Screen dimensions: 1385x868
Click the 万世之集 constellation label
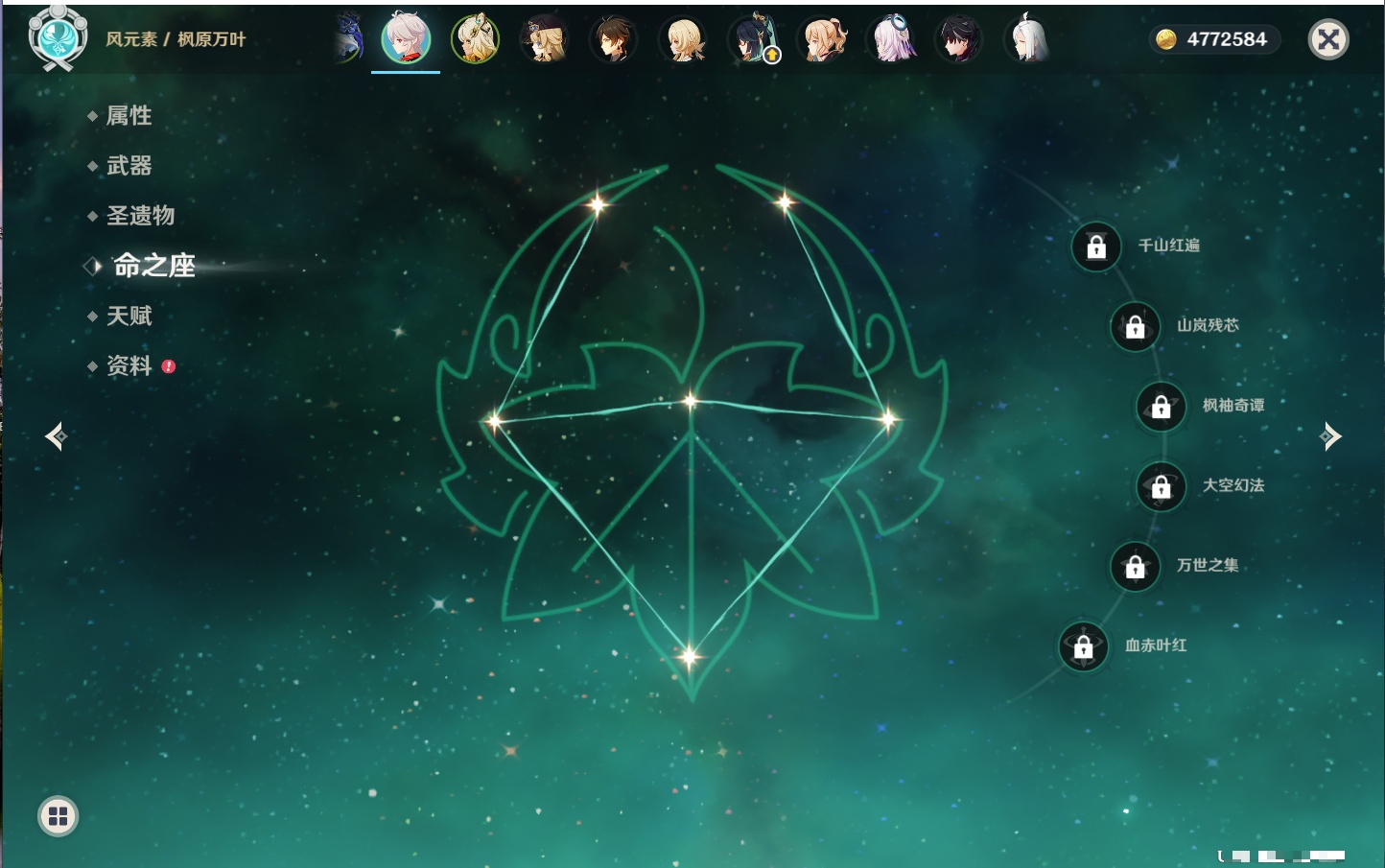[1208, 565]
